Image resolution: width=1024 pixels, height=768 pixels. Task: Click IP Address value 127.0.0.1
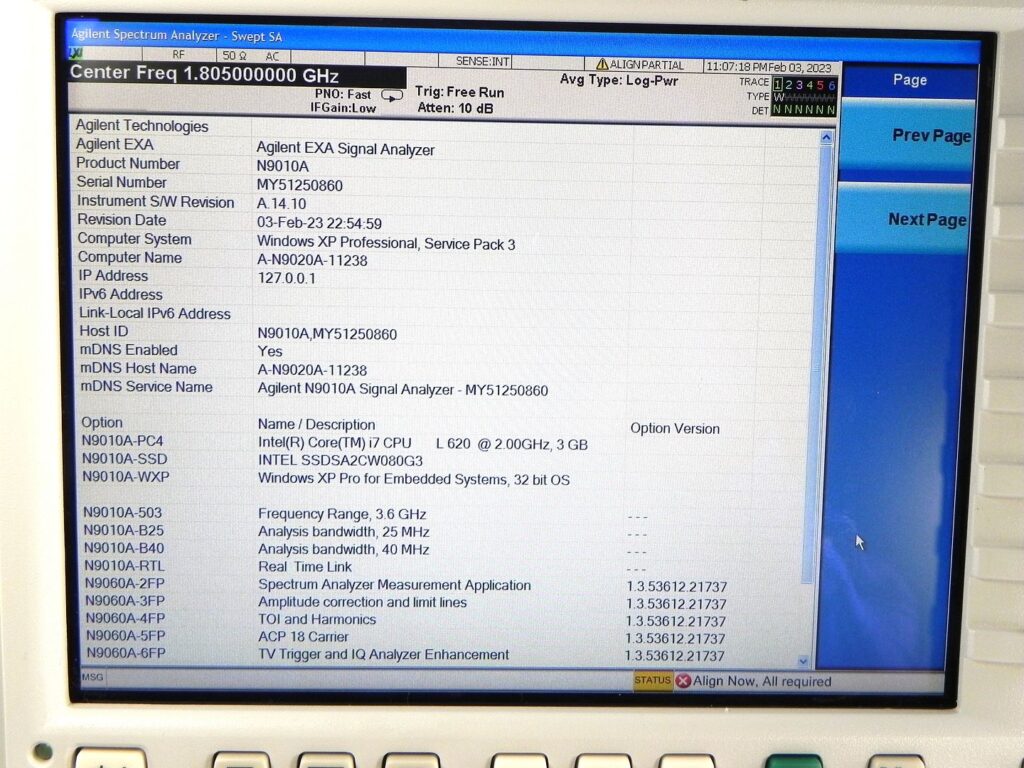click(x=286, y=278)
